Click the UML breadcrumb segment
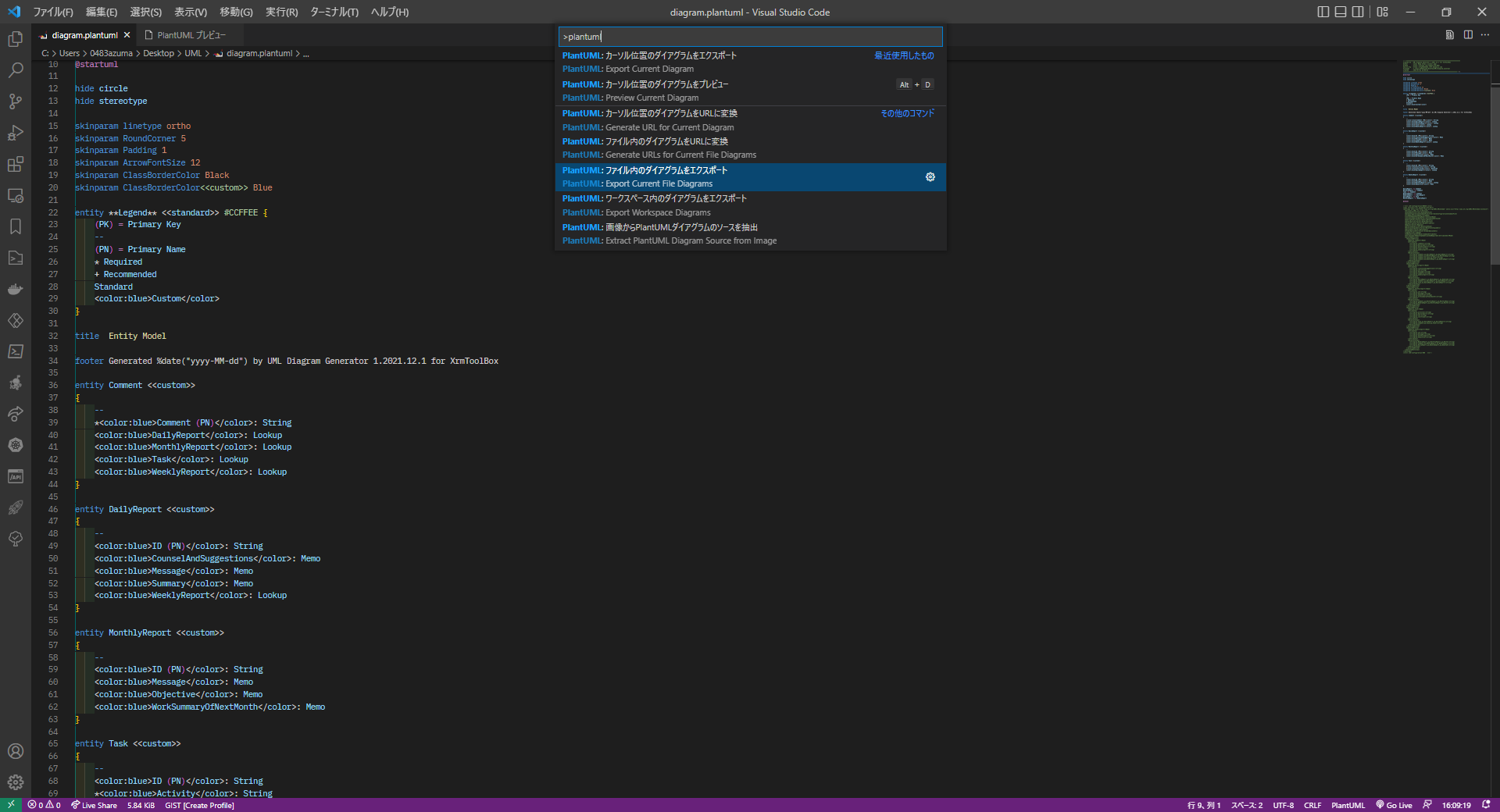 193,54
